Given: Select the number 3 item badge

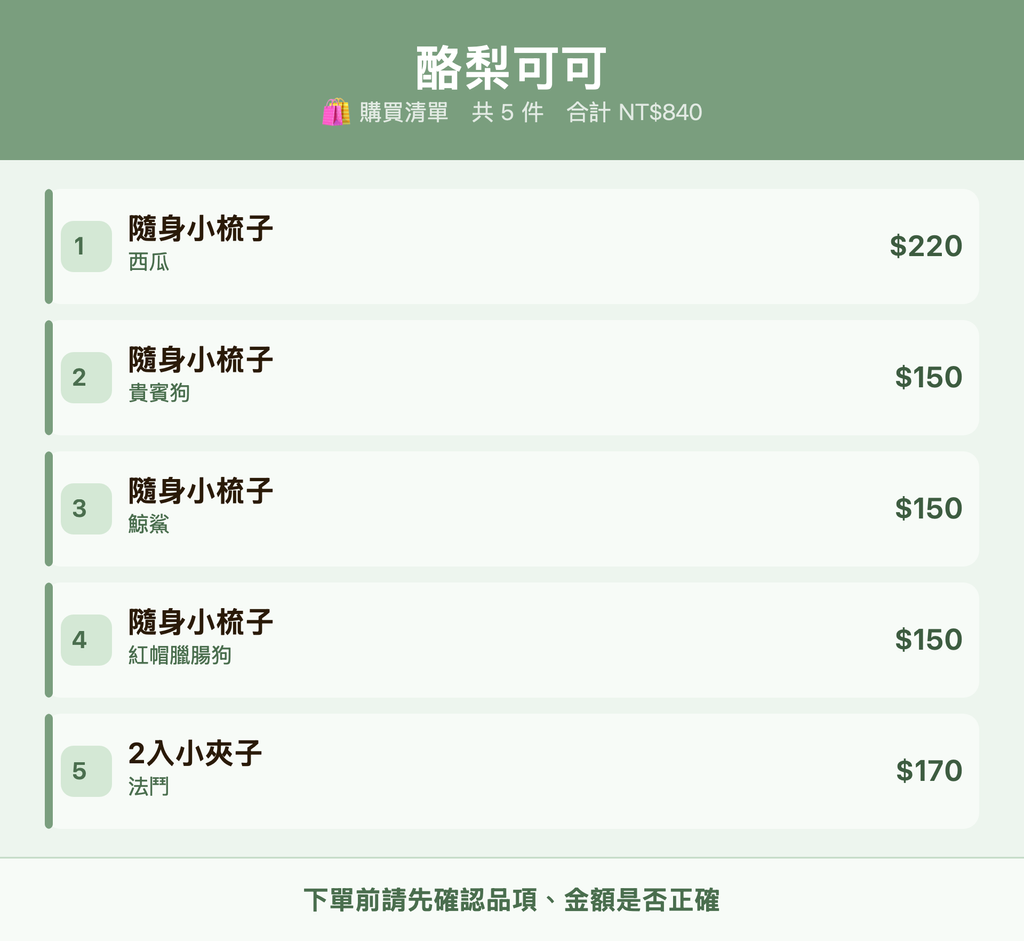Looking at the screenshot, I should click(86, 509).
